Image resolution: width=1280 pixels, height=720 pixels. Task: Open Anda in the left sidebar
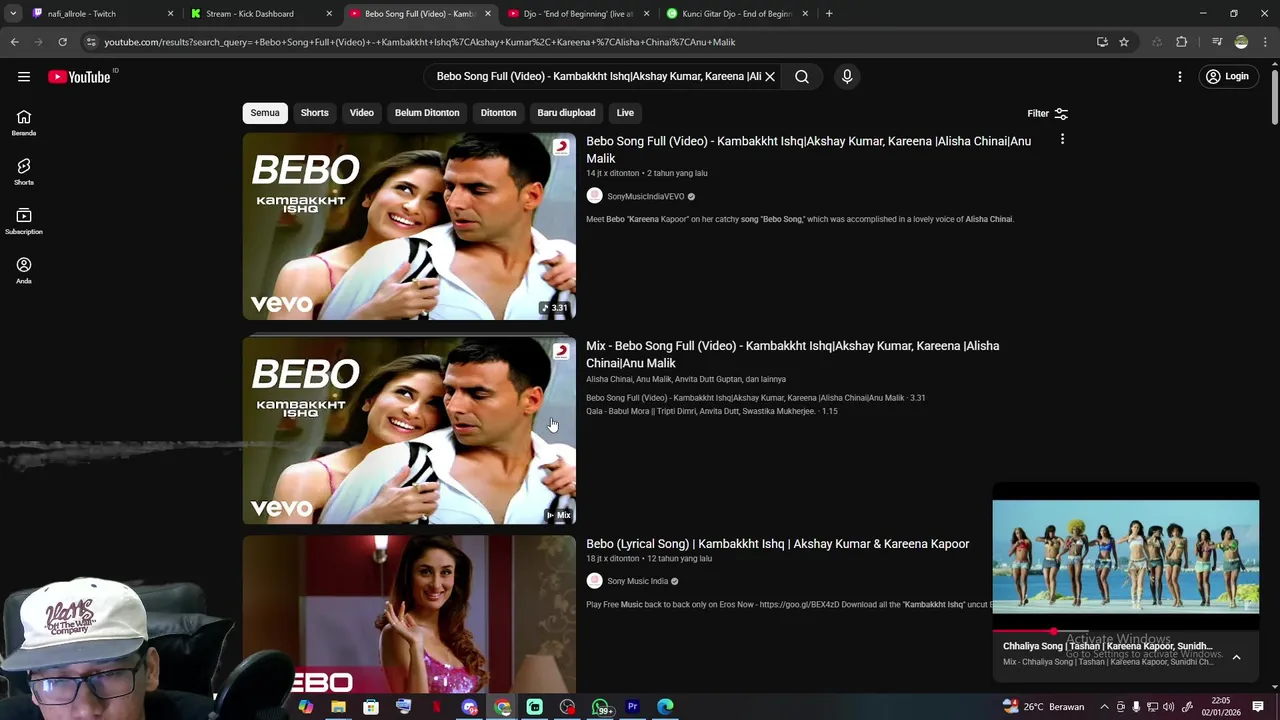pyautogui.click(x=24, y=270)
